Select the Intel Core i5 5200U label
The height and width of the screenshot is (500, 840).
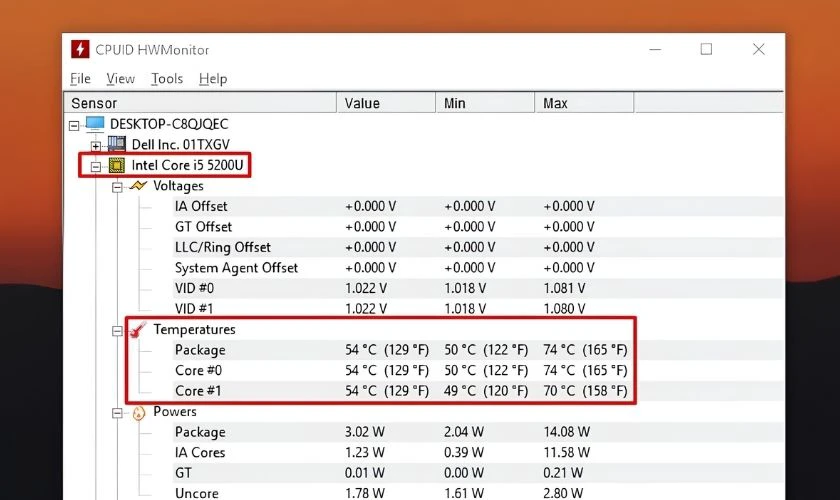[x=188, y=165]
